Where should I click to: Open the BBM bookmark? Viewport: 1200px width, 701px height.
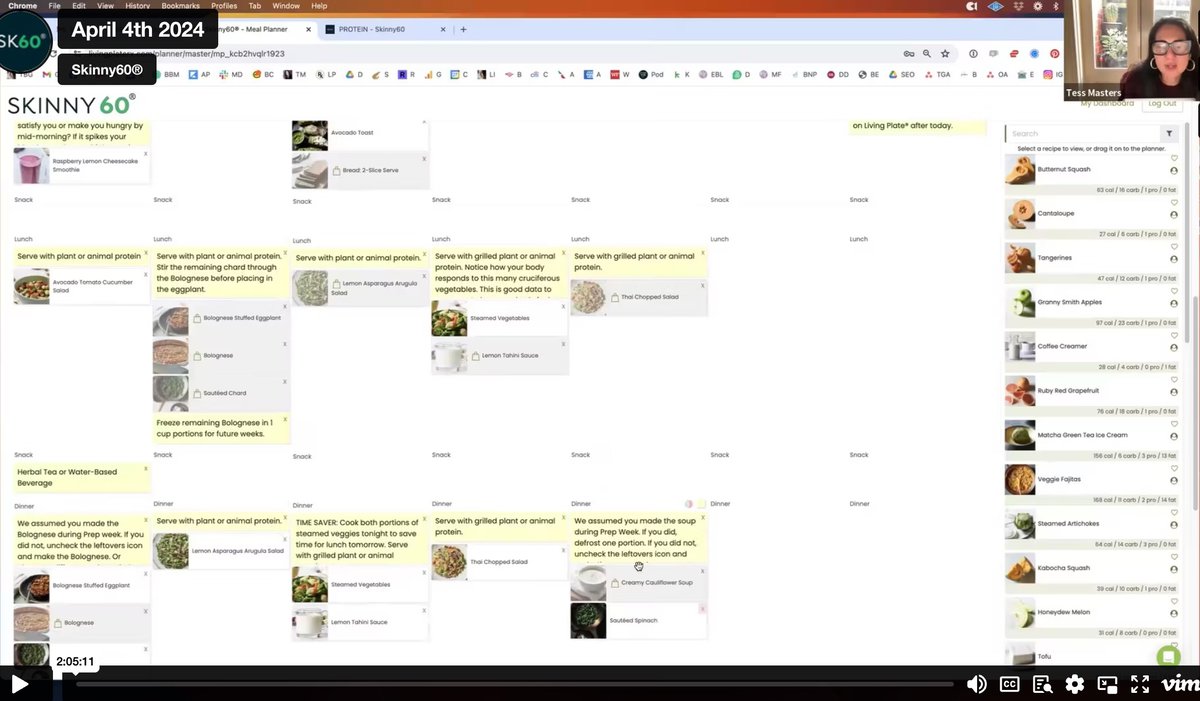pyautogui.click(x=166, y=74)
